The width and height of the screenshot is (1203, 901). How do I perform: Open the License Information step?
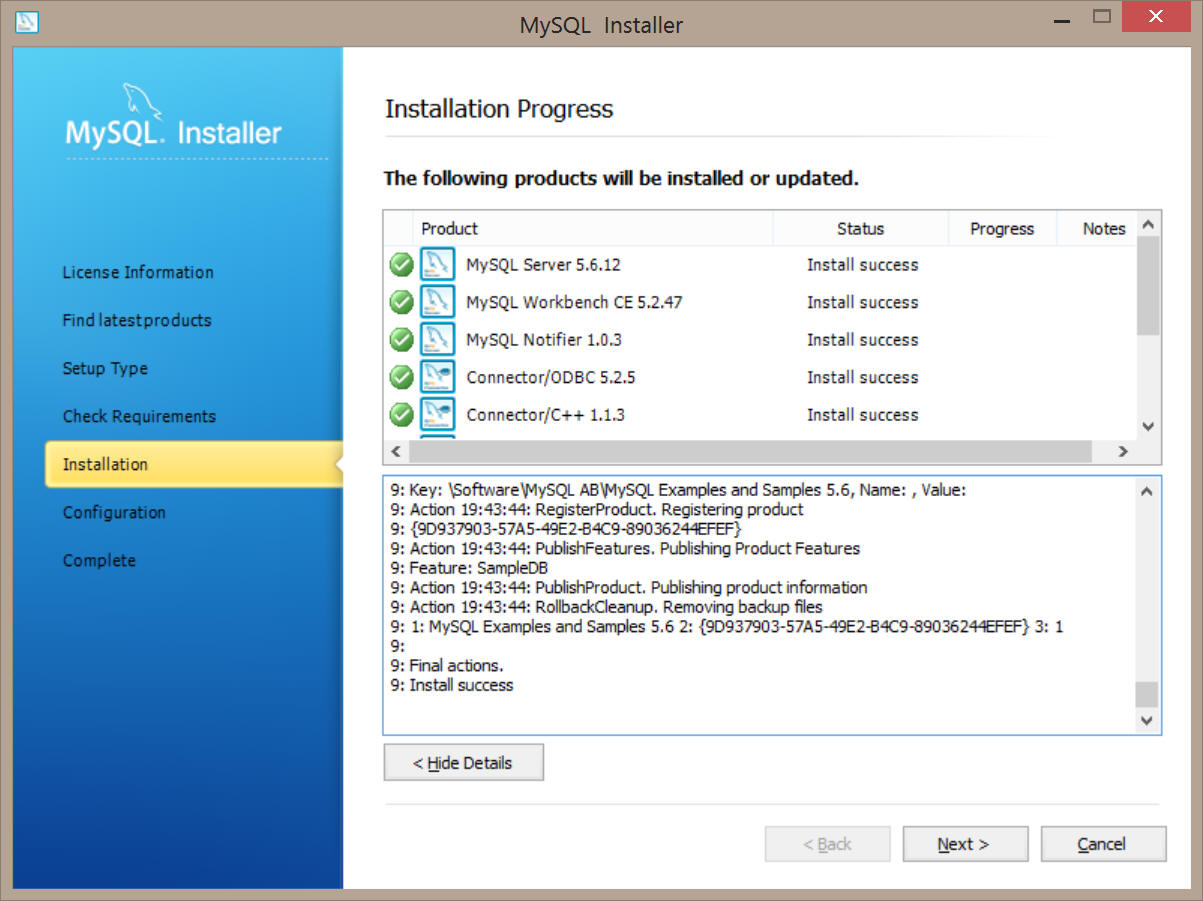pos(138,272)
